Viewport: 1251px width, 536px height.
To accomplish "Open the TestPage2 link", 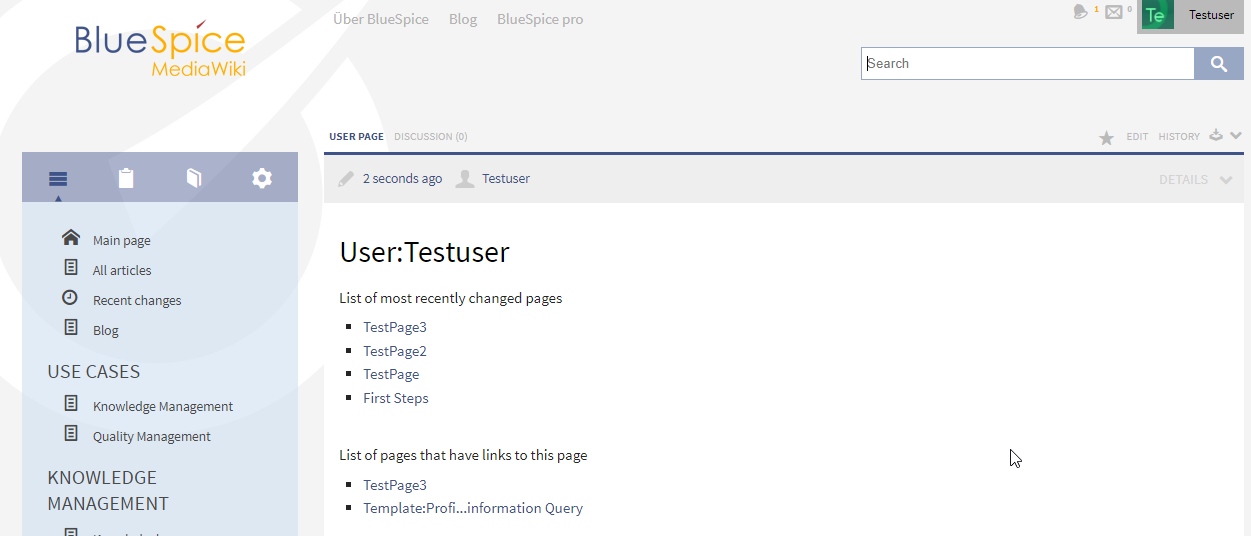I will pyautogui.click(x=394, y=351).
